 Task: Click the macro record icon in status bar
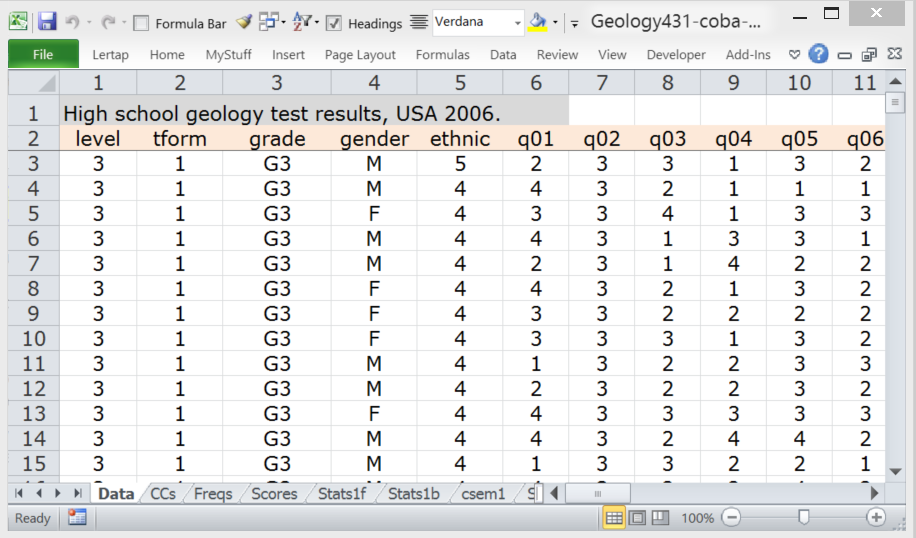(x=77, y=517)
